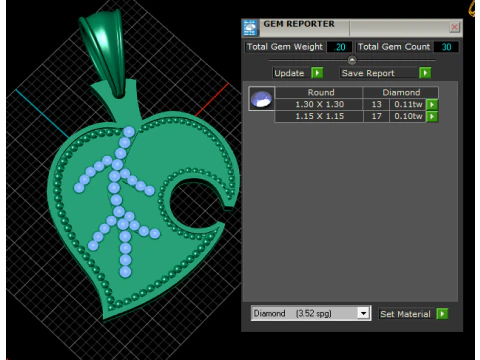
Task: Click the 0.11tw weight cell
Action: pos(408,104)
